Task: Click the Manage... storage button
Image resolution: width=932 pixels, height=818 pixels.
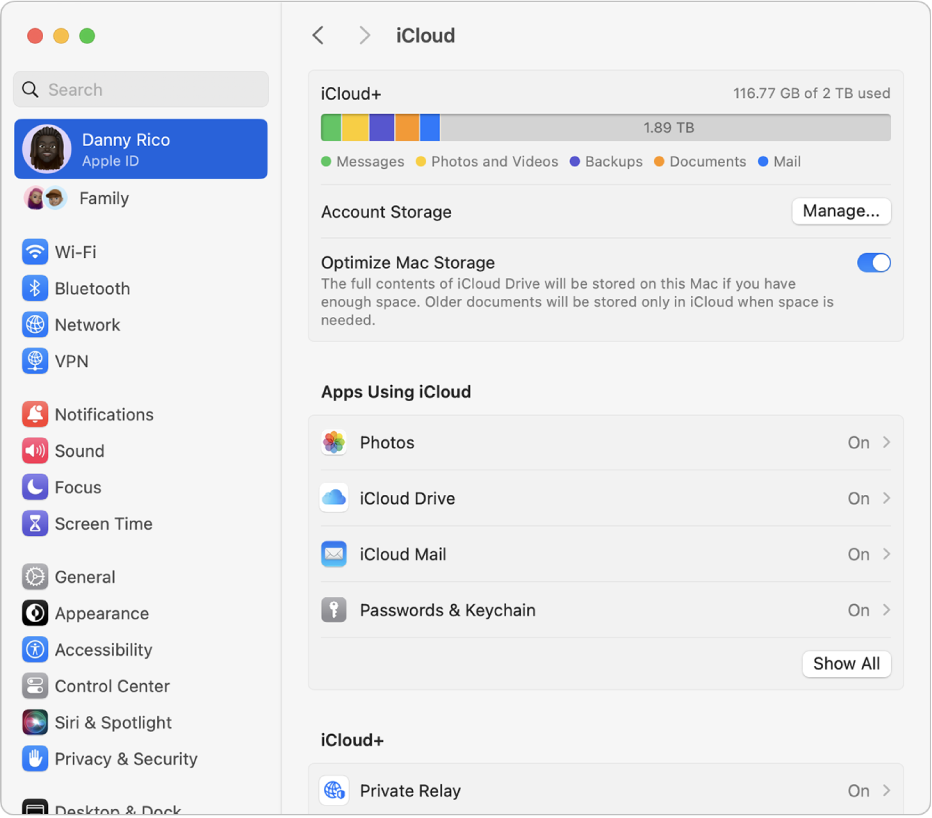Action: 841,211
